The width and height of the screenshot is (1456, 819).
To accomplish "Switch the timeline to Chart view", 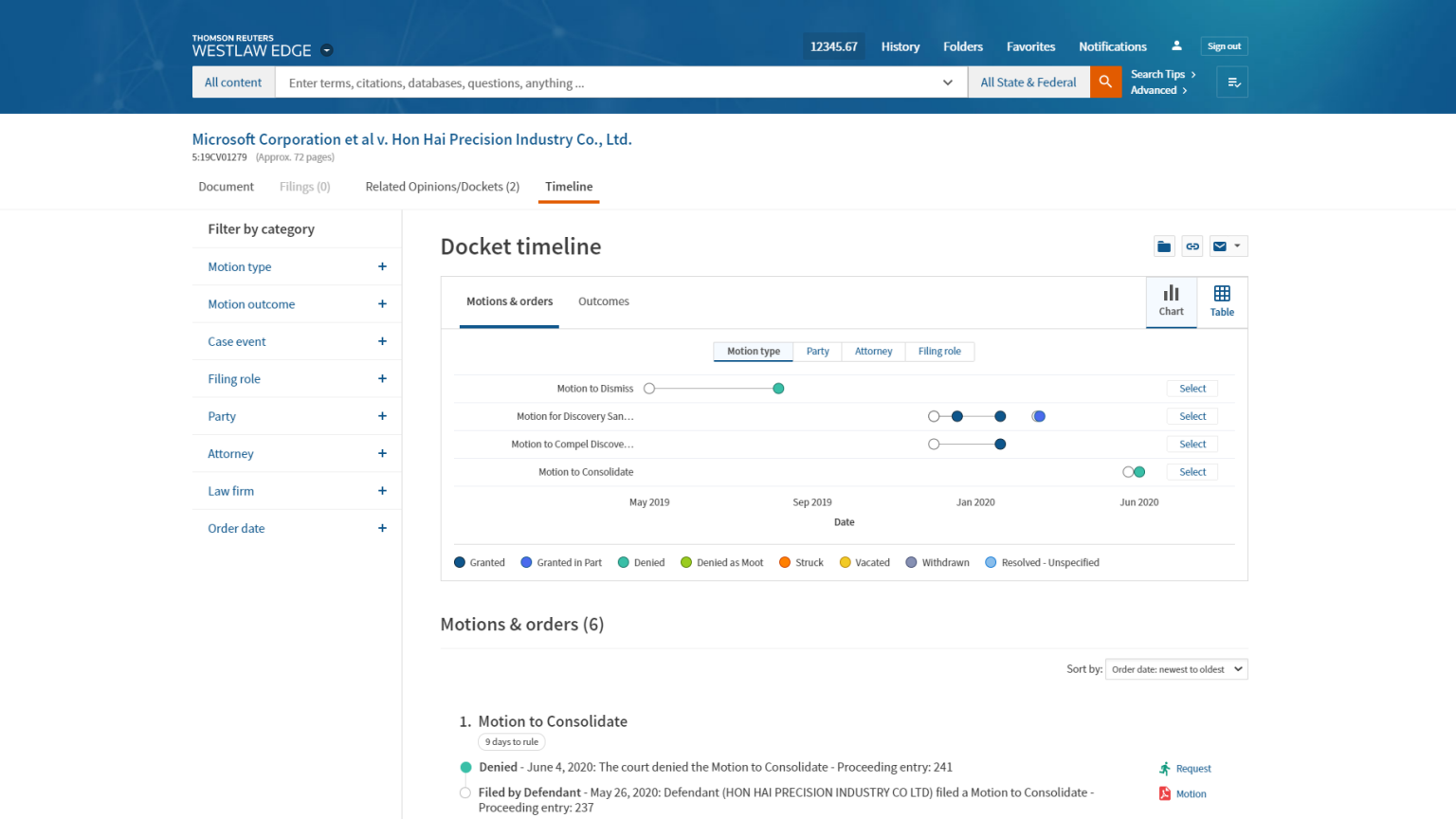I will 1171,301.
